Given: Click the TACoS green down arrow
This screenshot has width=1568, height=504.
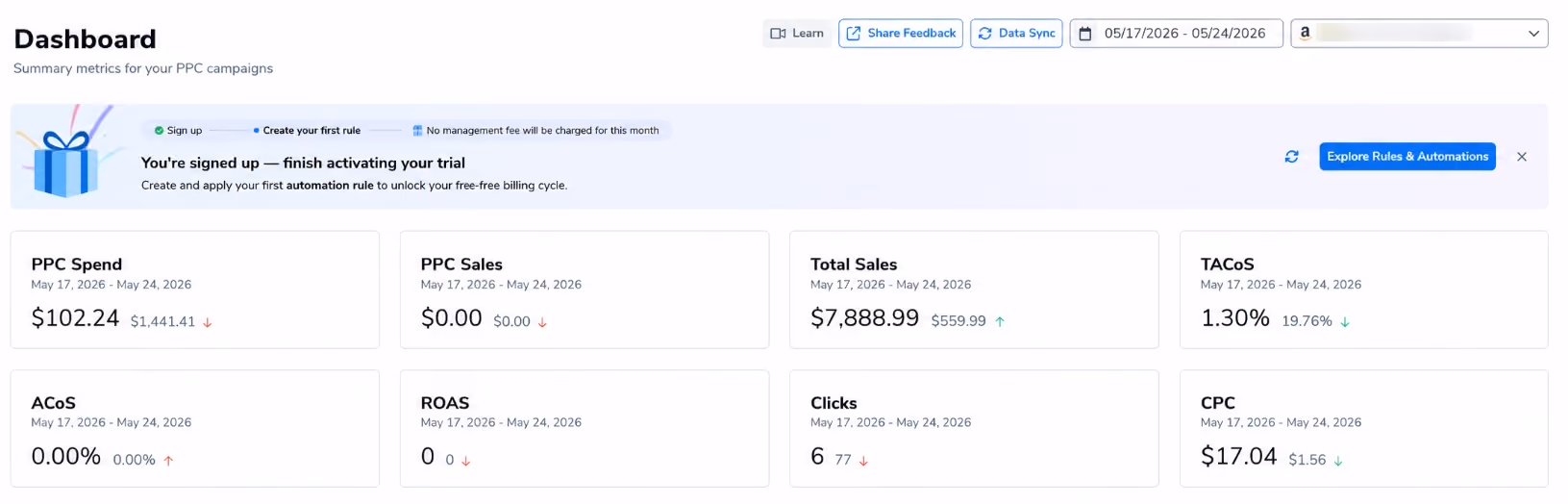Looking at the screenshot, I should (x=1345, y=322).
